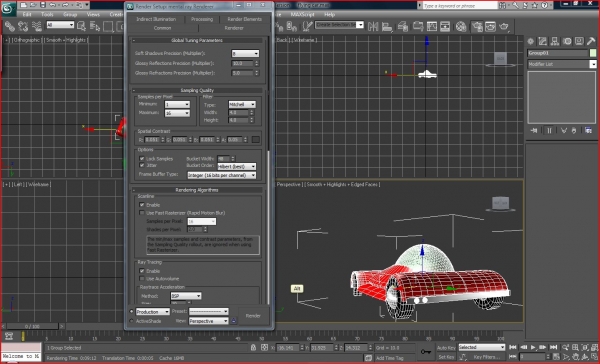Click the Configure Modifier Sets icon

pos(588,131)
